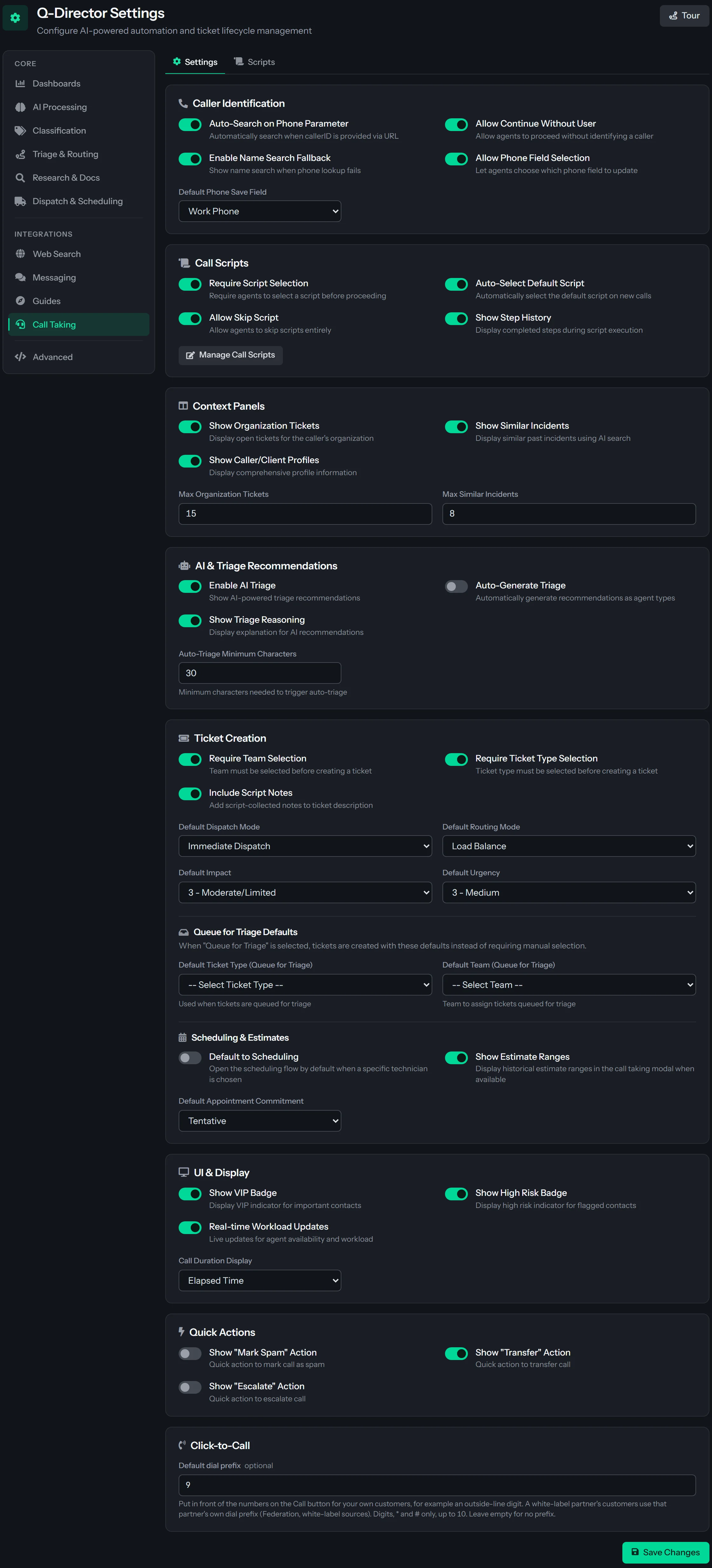Open Call Duration Display dropdown
This screenshot has height=1568, width=712.
coord(260,1281)
